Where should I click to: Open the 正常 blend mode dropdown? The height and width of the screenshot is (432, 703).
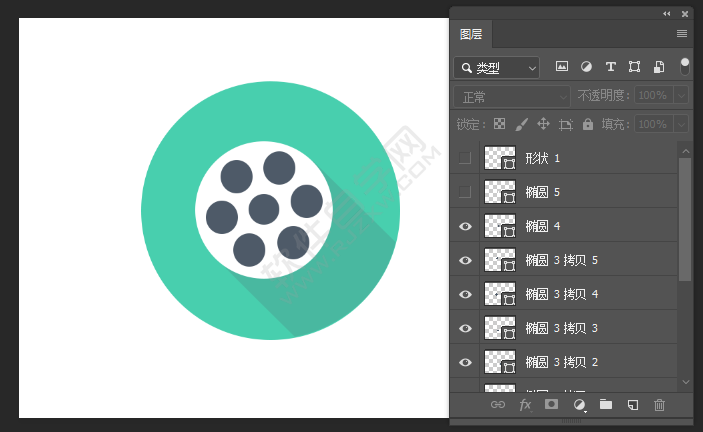pos(512,97)
